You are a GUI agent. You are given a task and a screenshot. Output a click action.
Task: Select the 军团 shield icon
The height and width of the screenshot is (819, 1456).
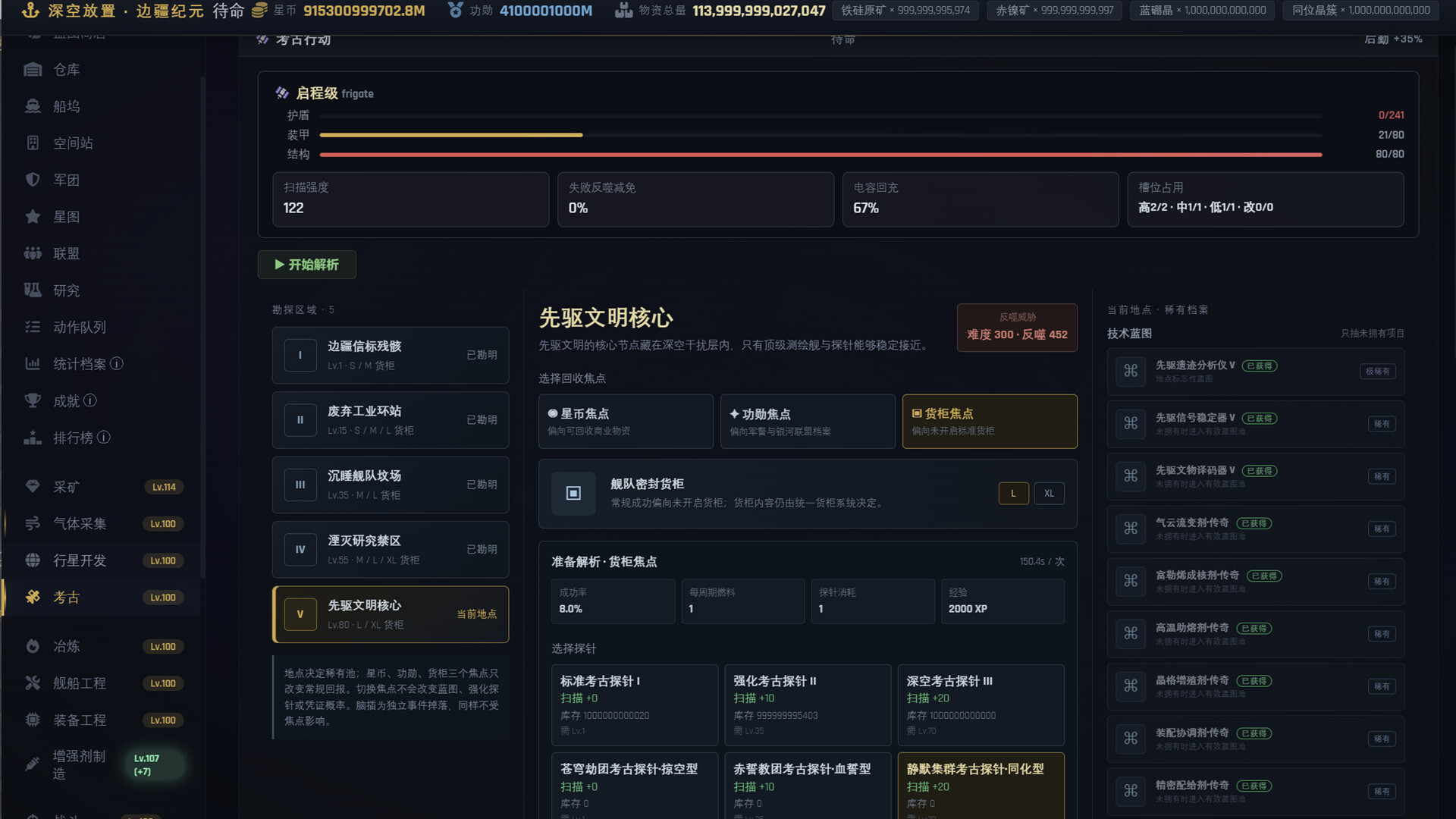click(33, 180)
